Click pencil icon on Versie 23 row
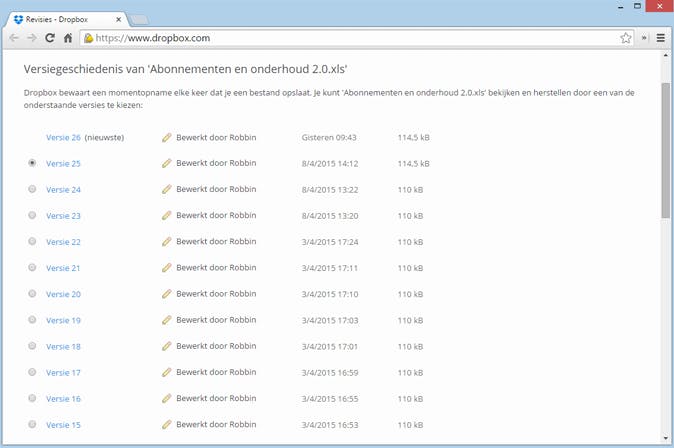The image size is (674, 448). [167, 216]
